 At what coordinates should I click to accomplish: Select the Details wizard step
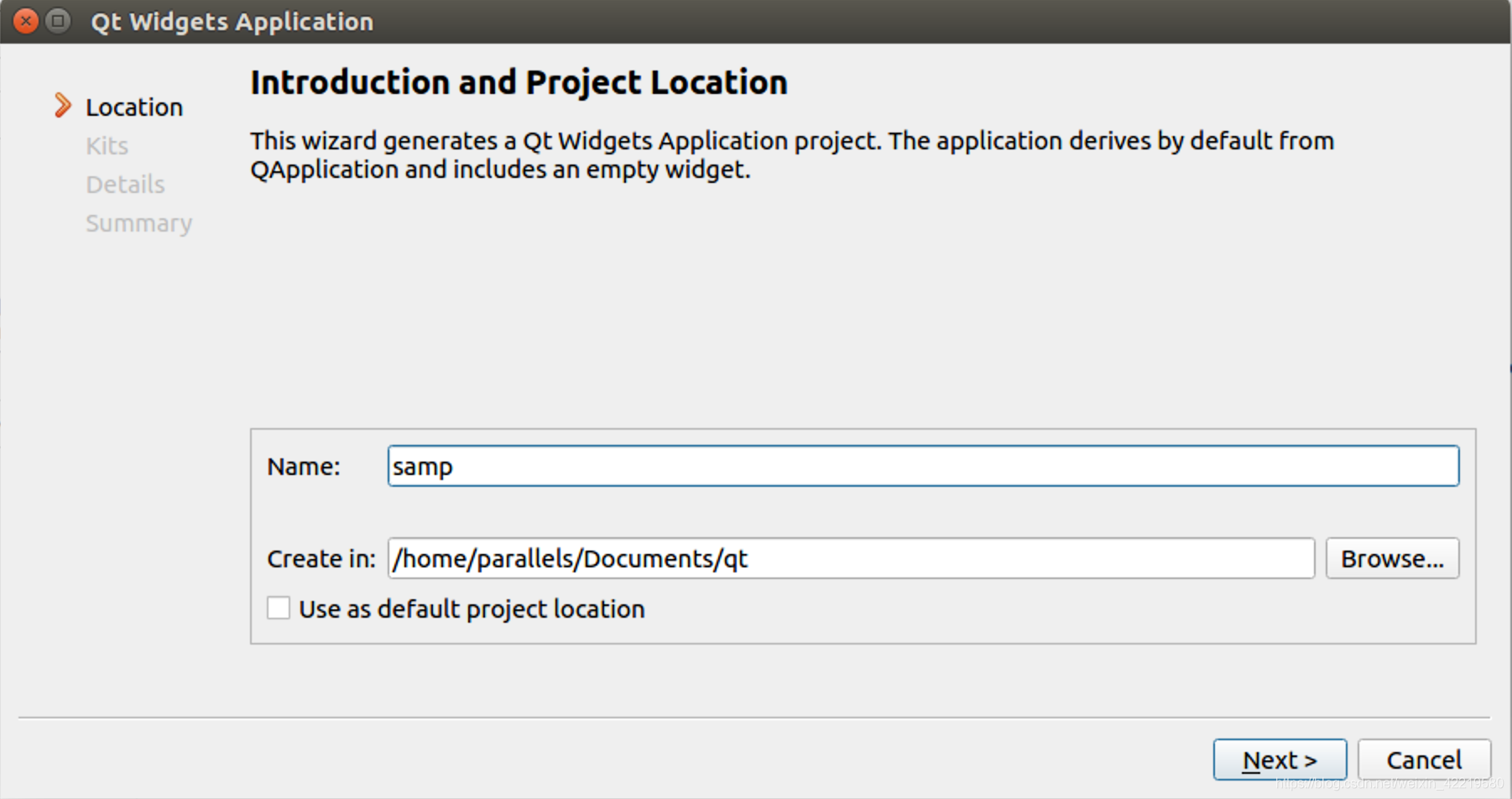[126, 185]
